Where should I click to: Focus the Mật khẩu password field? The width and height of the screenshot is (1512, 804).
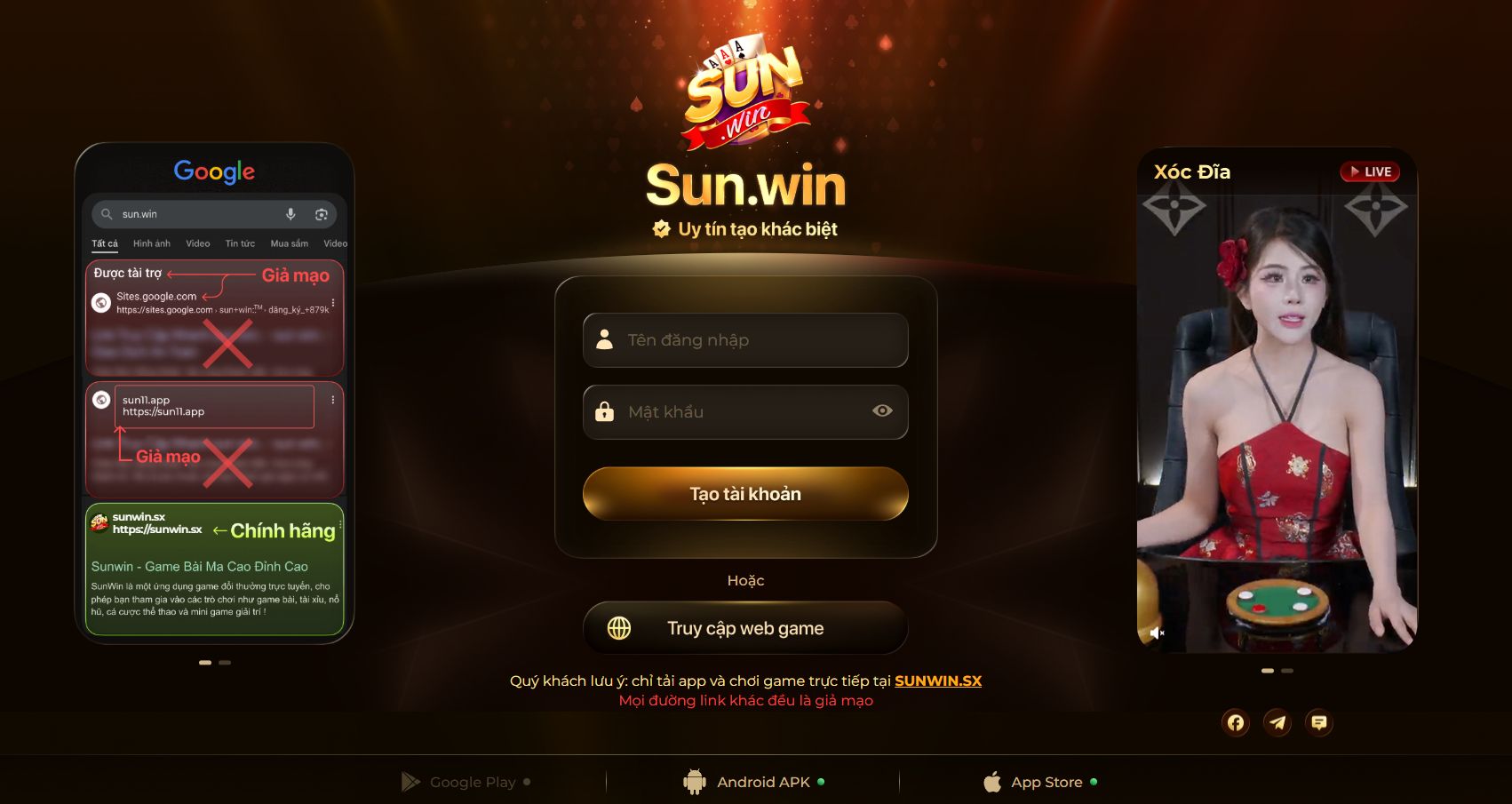(745, 412)
